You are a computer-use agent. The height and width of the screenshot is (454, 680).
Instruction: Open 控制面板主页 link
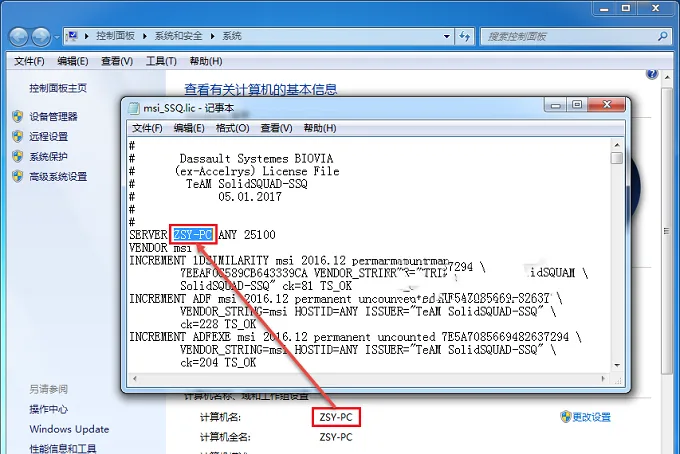coord(58,88)
